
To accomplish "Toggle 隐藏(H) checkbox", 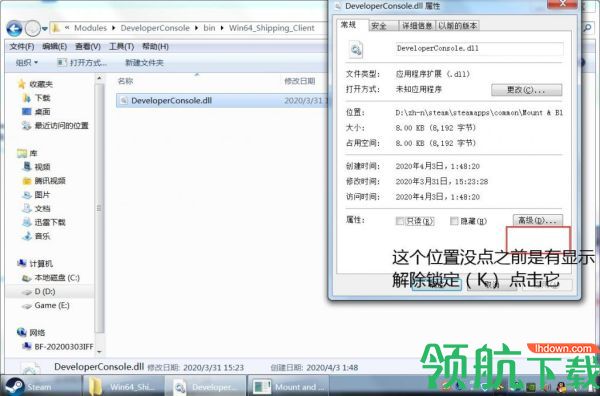I will [454, 221].
